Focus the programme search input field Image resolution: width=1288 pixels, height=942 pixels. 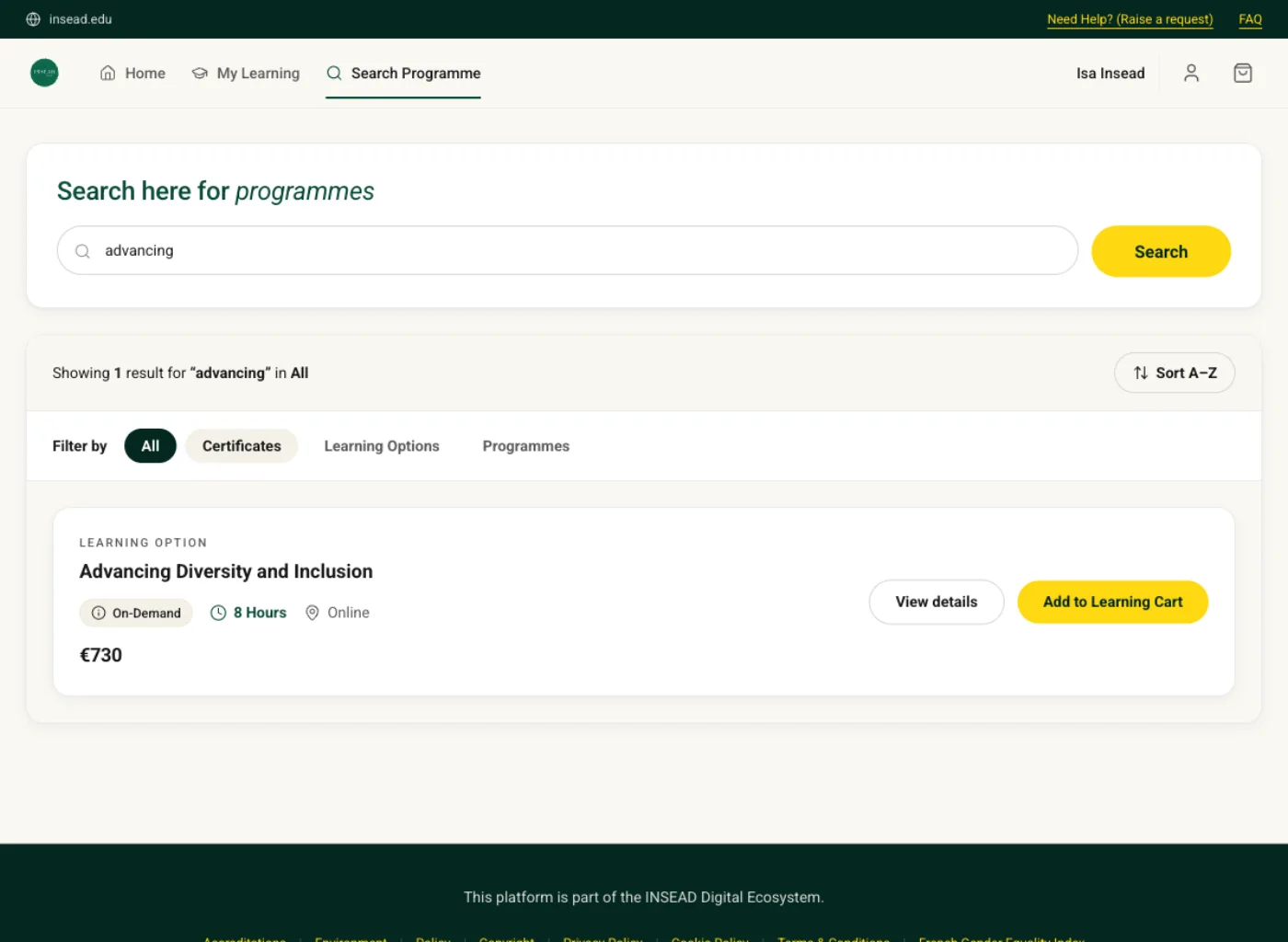coord(568,250)
